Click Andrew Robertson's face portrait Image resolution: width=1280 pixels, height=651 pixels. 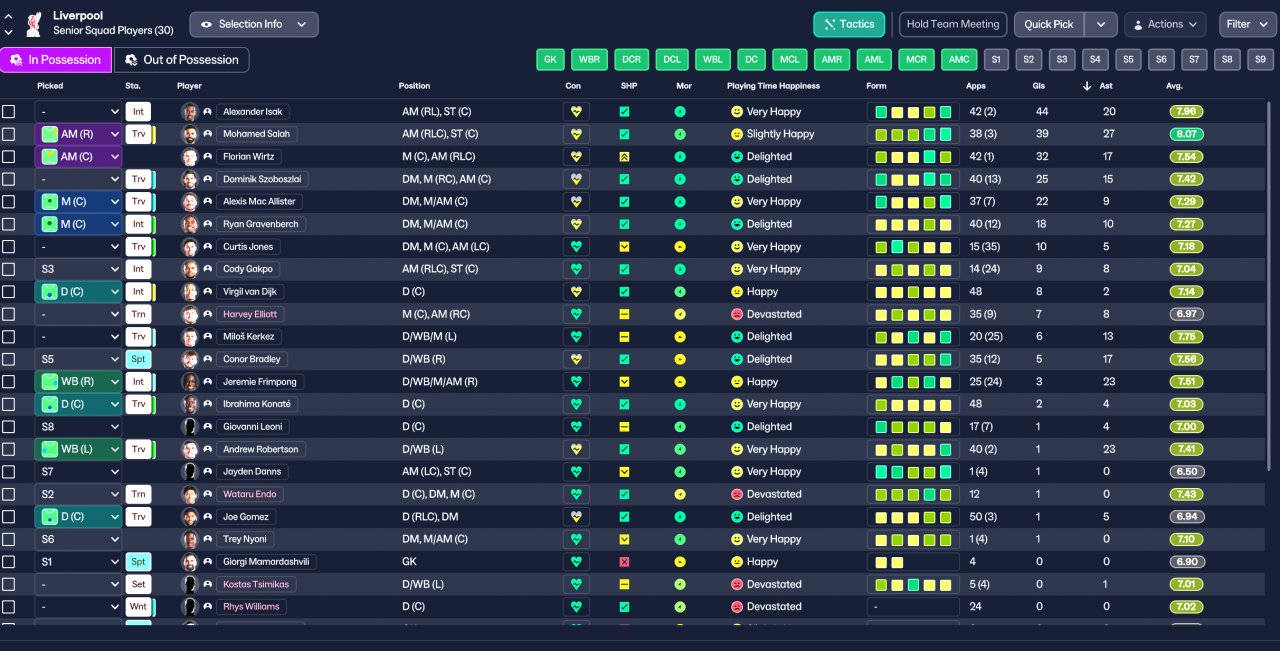click(x=189, y=449)
